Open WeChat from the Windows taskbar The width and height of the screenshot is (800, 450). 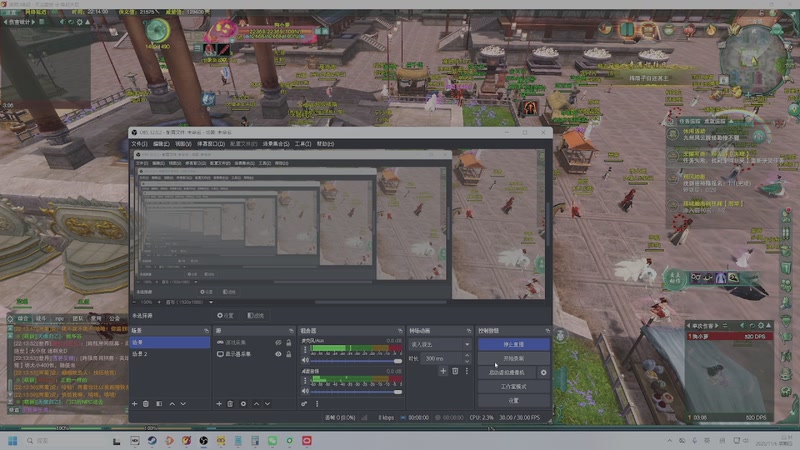click(272, 441)
